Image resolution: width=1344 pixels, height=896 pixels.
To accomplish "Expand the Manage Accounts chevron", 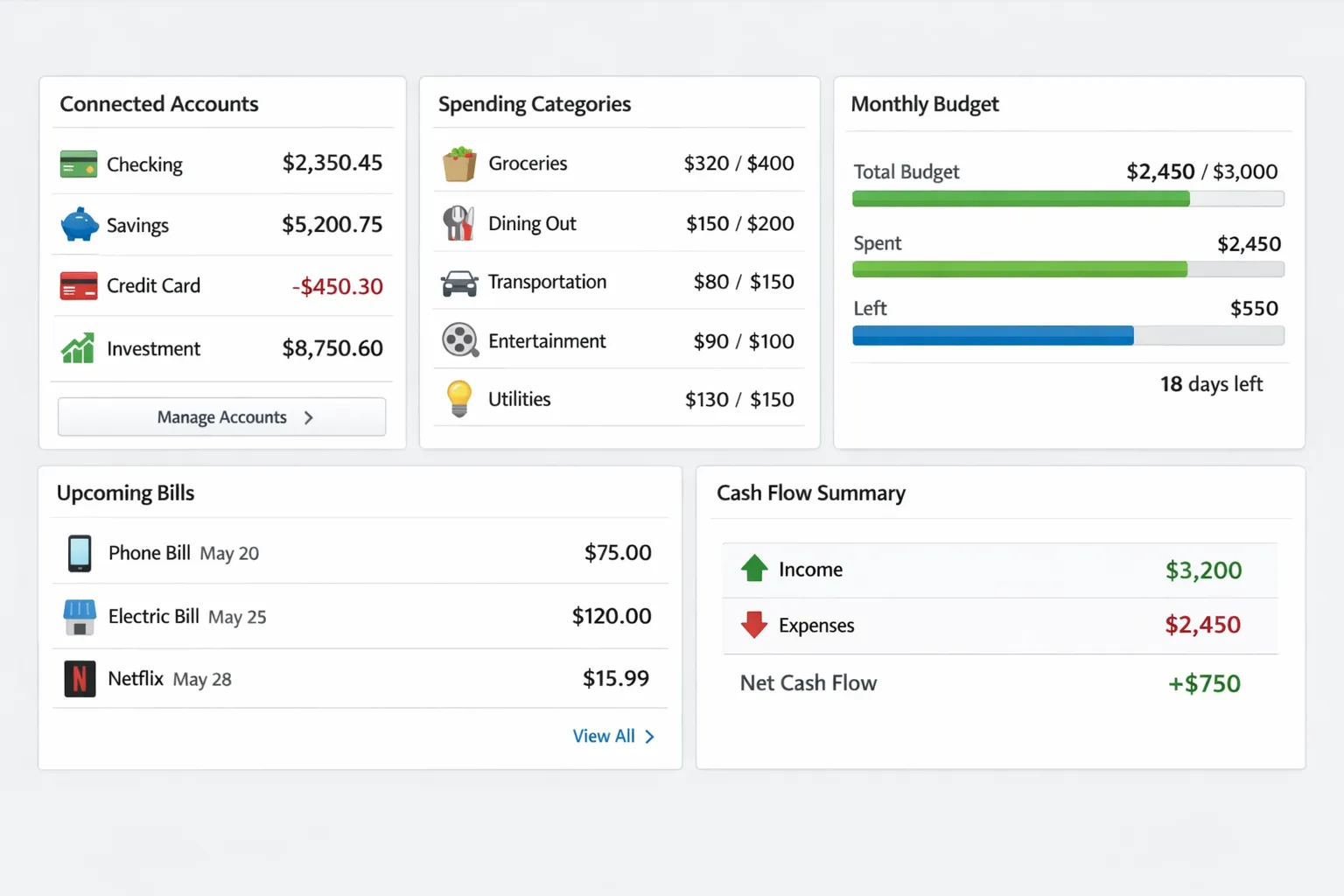I will pyautogui.click(x=308, y=417).
